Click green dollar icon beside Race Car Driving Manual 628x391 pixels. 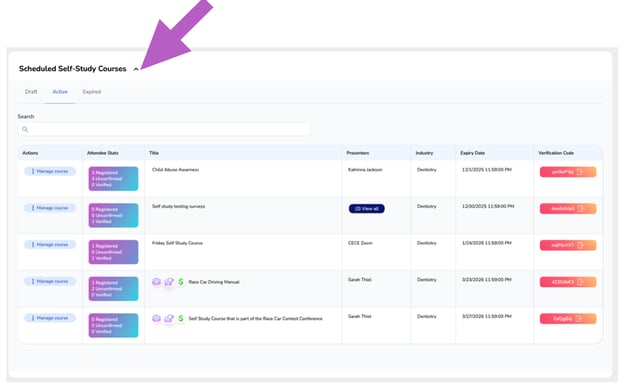181,282
